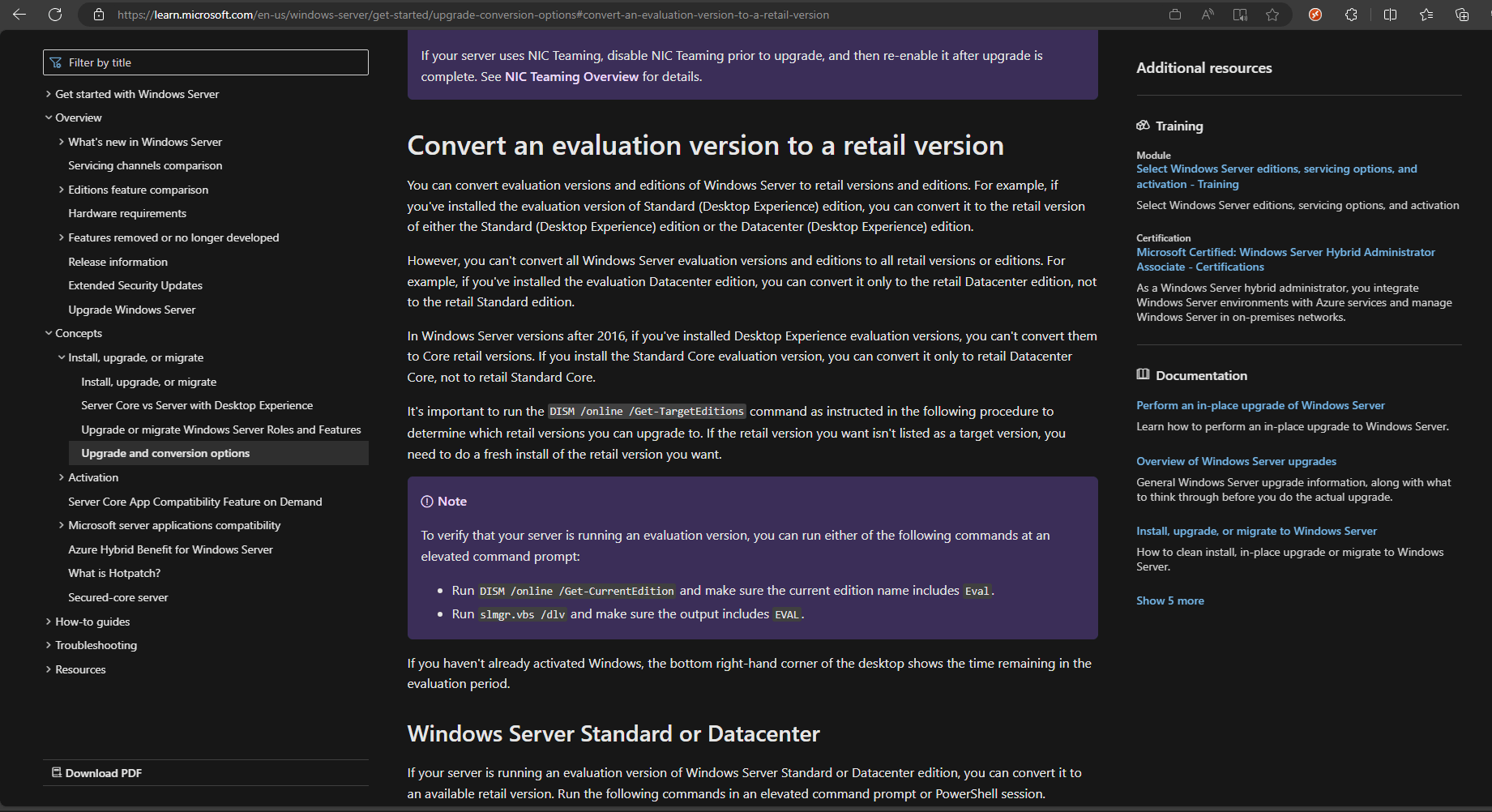The image size is (1492, 812).
Task: Click the browser back arrow
Action: [19, 15]
